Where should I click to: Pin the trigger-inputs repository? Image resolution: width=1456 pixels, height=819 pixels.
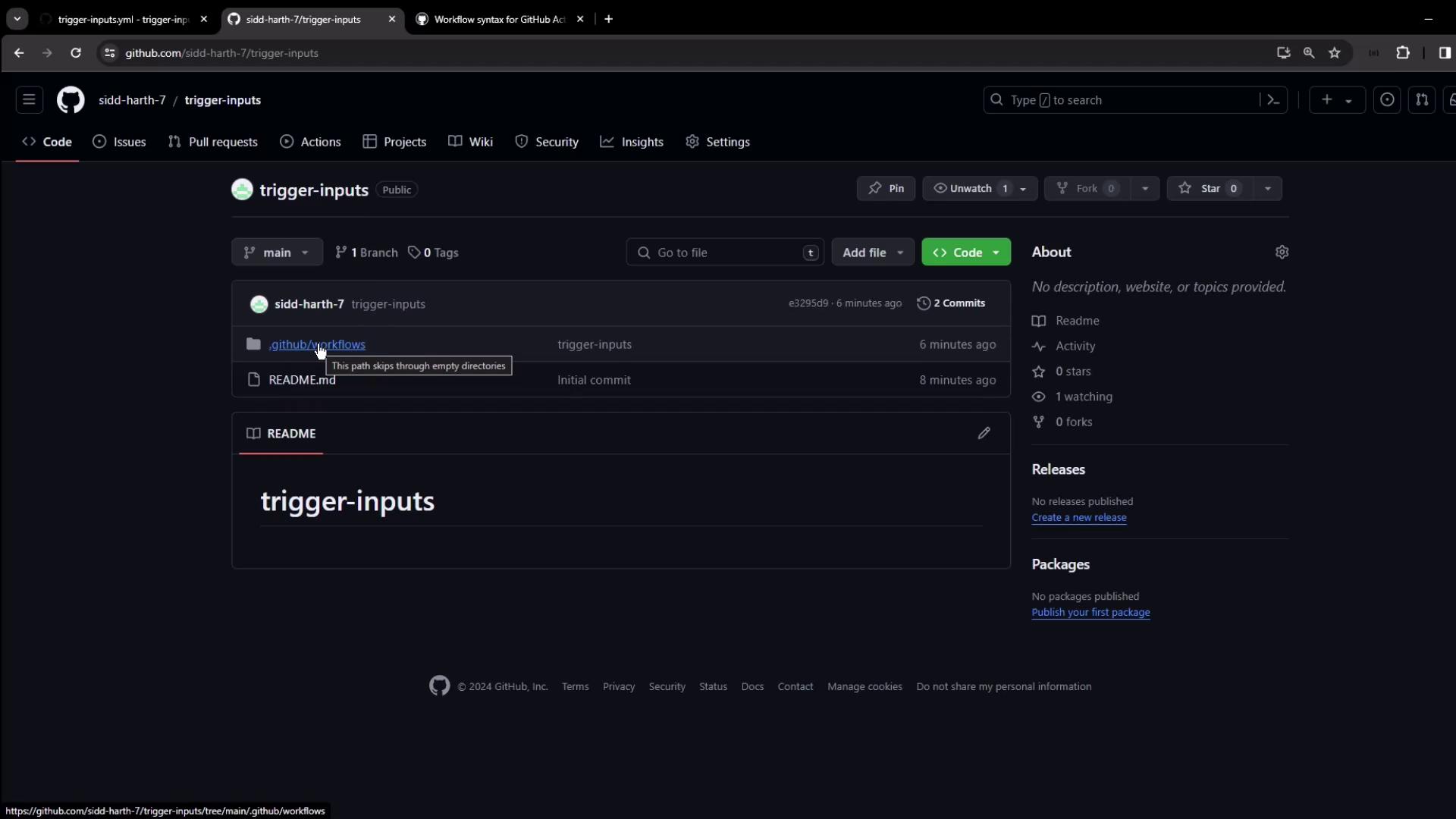pyautogui.click(x=886, y=188)
